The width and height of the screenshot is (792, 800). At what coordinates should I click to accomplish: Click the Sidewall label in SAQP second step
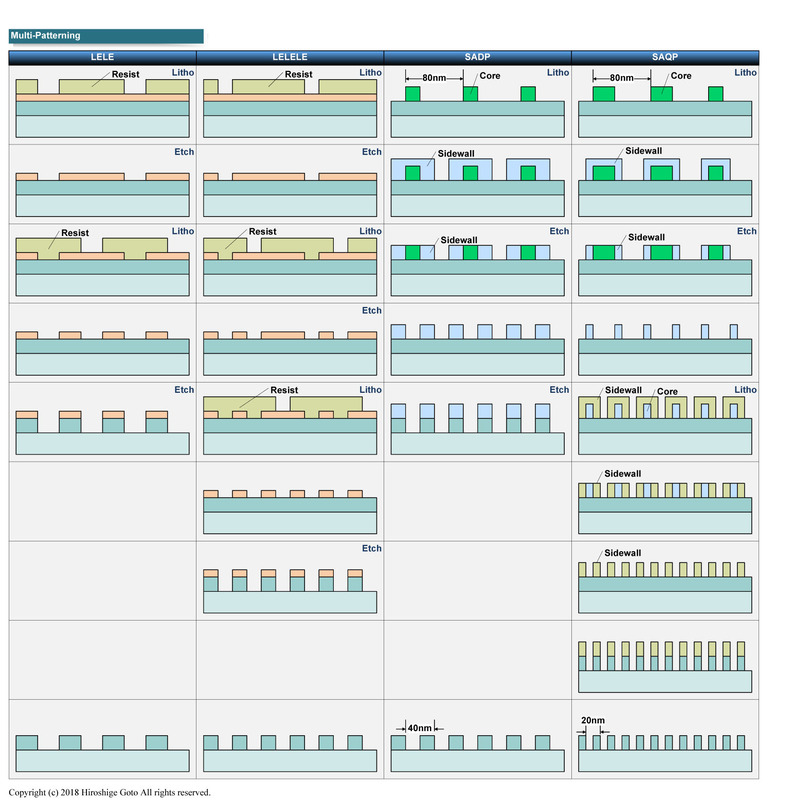point(644,151)
